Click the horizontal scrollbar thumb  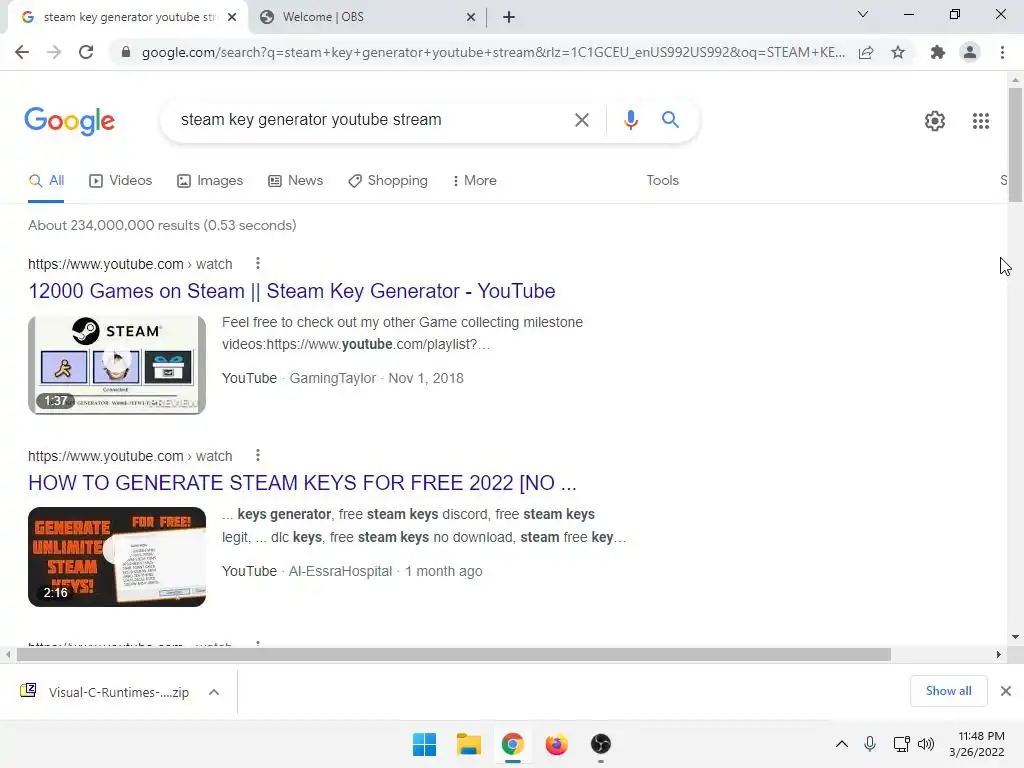point(454,654)
